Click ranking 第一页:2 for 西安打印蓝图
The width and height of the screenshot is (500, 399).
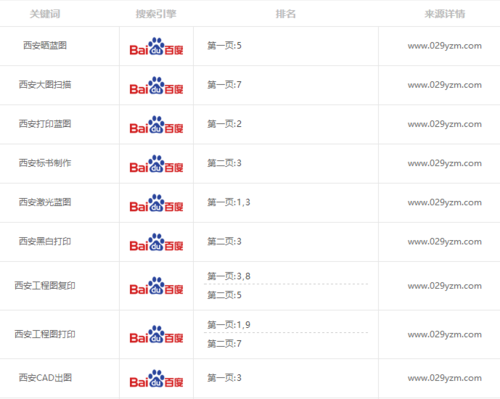coord(224,124)
